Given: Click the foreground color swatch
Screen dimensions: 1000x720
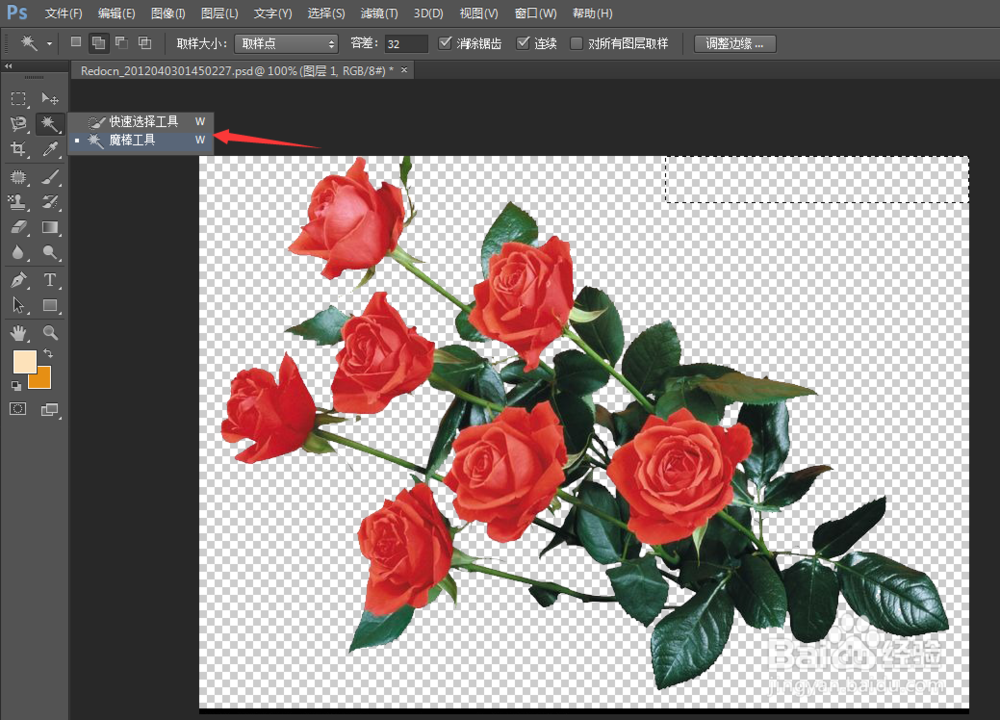Looking at the screenshot, I should (x=24, y=362).
